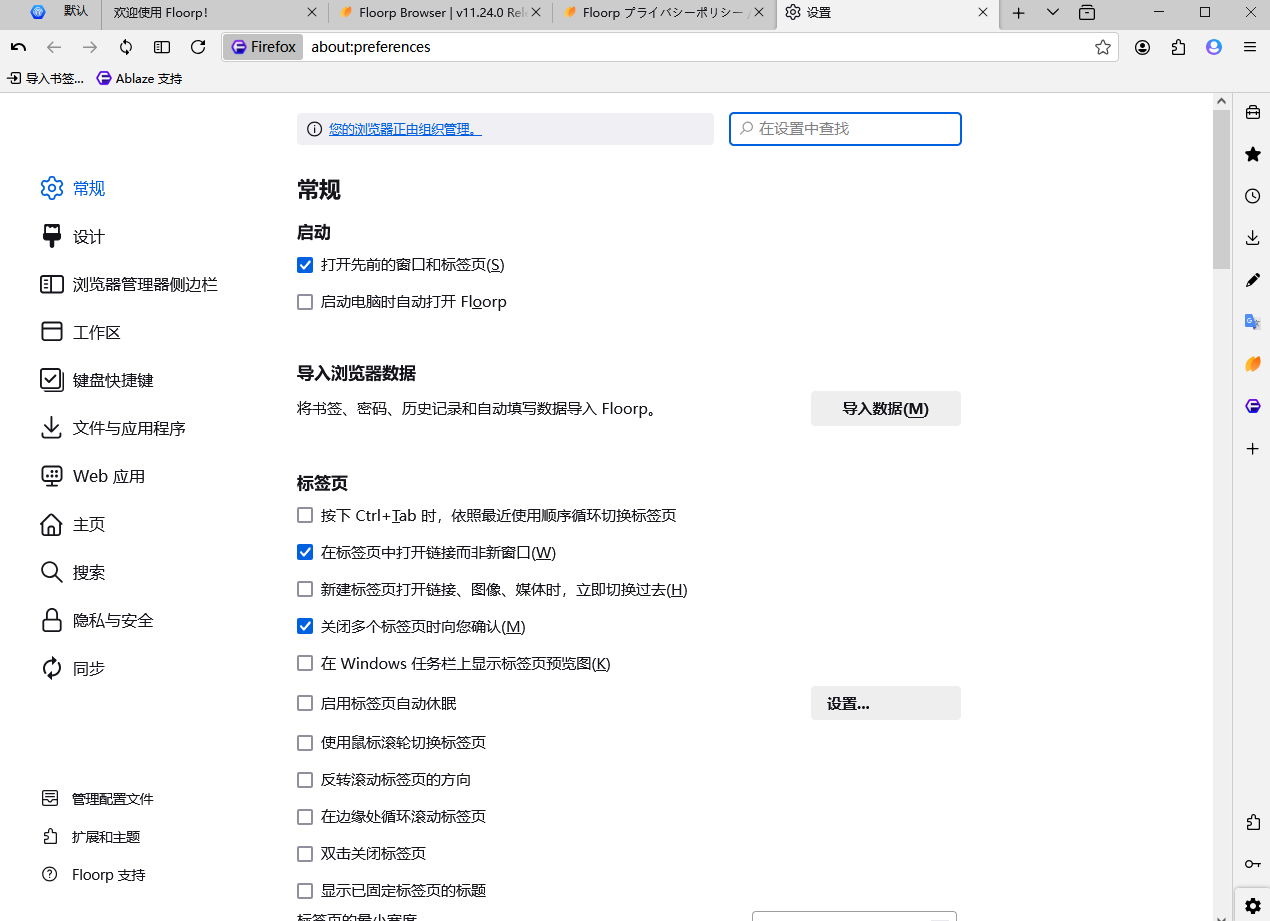Enable switching tabs with mouse wheel
Screen dimensions: 1270x921
[x=305, y=742]
